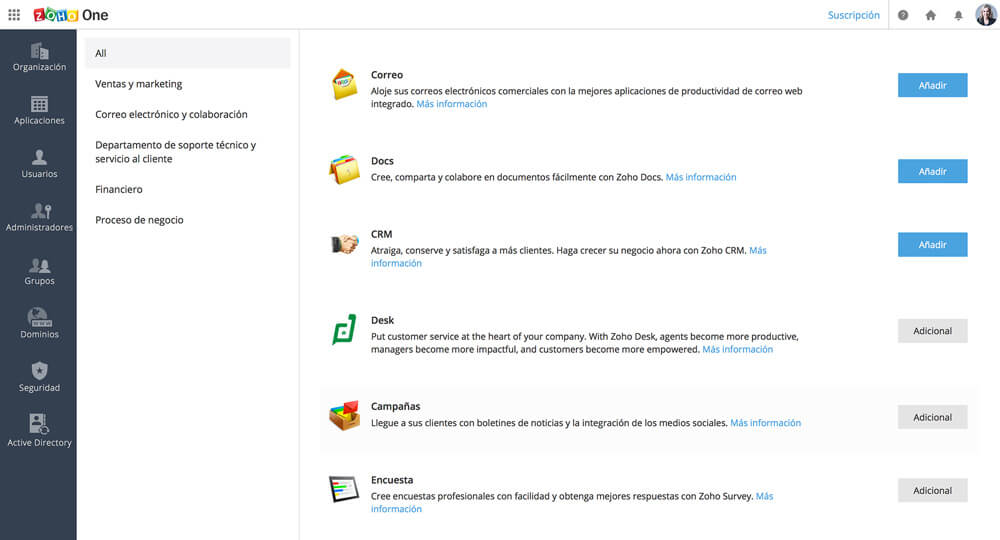Select Correo electrónico y colaboración category
This screenshot has height=540, width=1000.
click(x=171, y=114)
